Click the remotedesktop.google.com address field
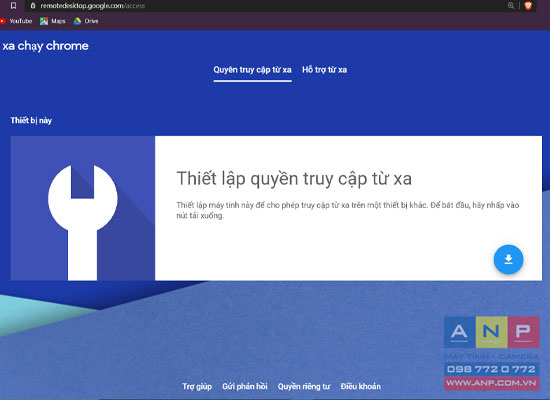The image size is (550, 400). [267, 6]
